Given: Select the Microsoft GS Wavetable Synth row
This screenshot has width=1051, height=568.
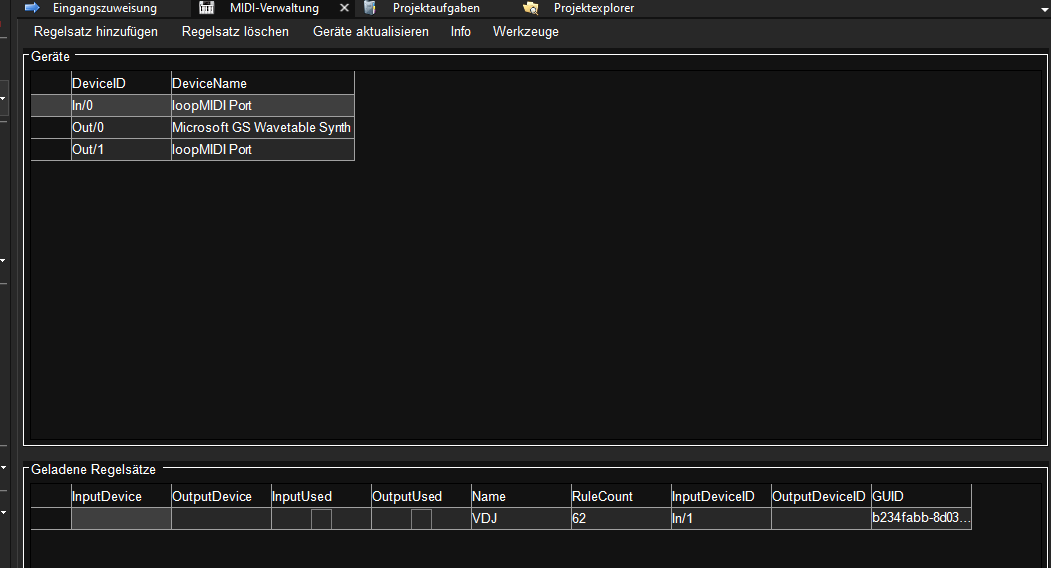Looking at the screenshot, I should [x=261, y=128].
